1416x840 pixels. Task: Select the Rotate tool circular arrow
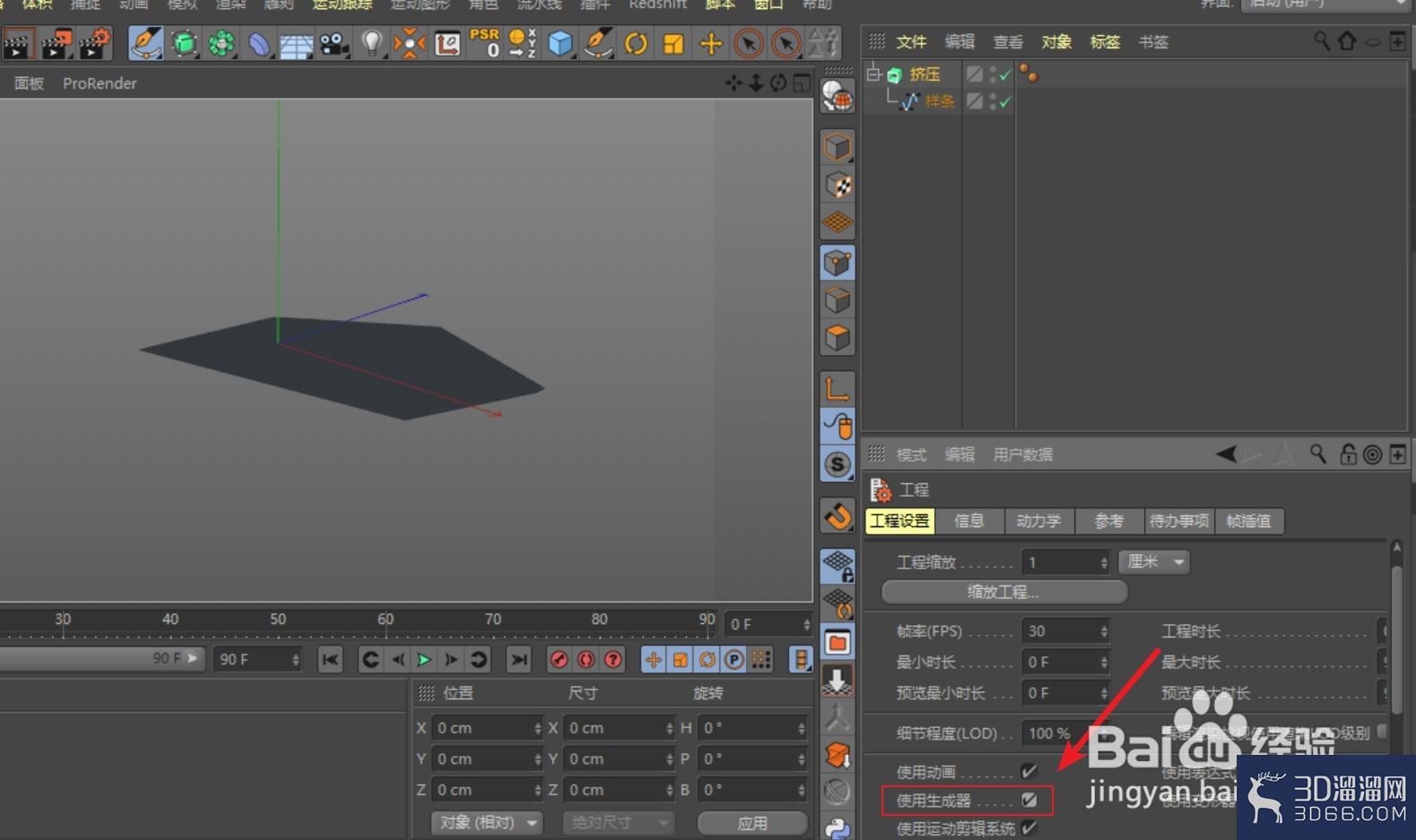click(636, 43)
